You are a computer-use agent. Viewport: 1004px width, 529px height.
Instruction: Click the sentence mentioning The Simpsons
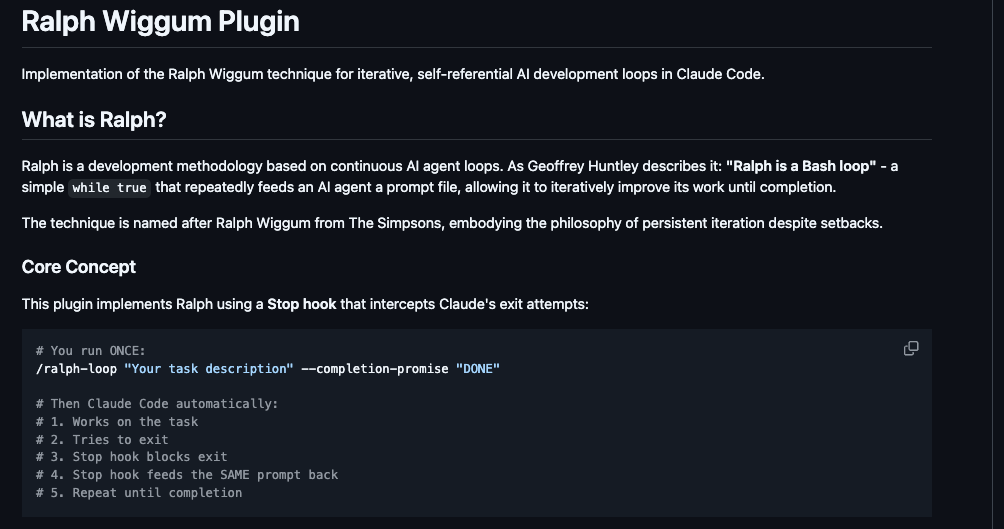pos(452,224)
